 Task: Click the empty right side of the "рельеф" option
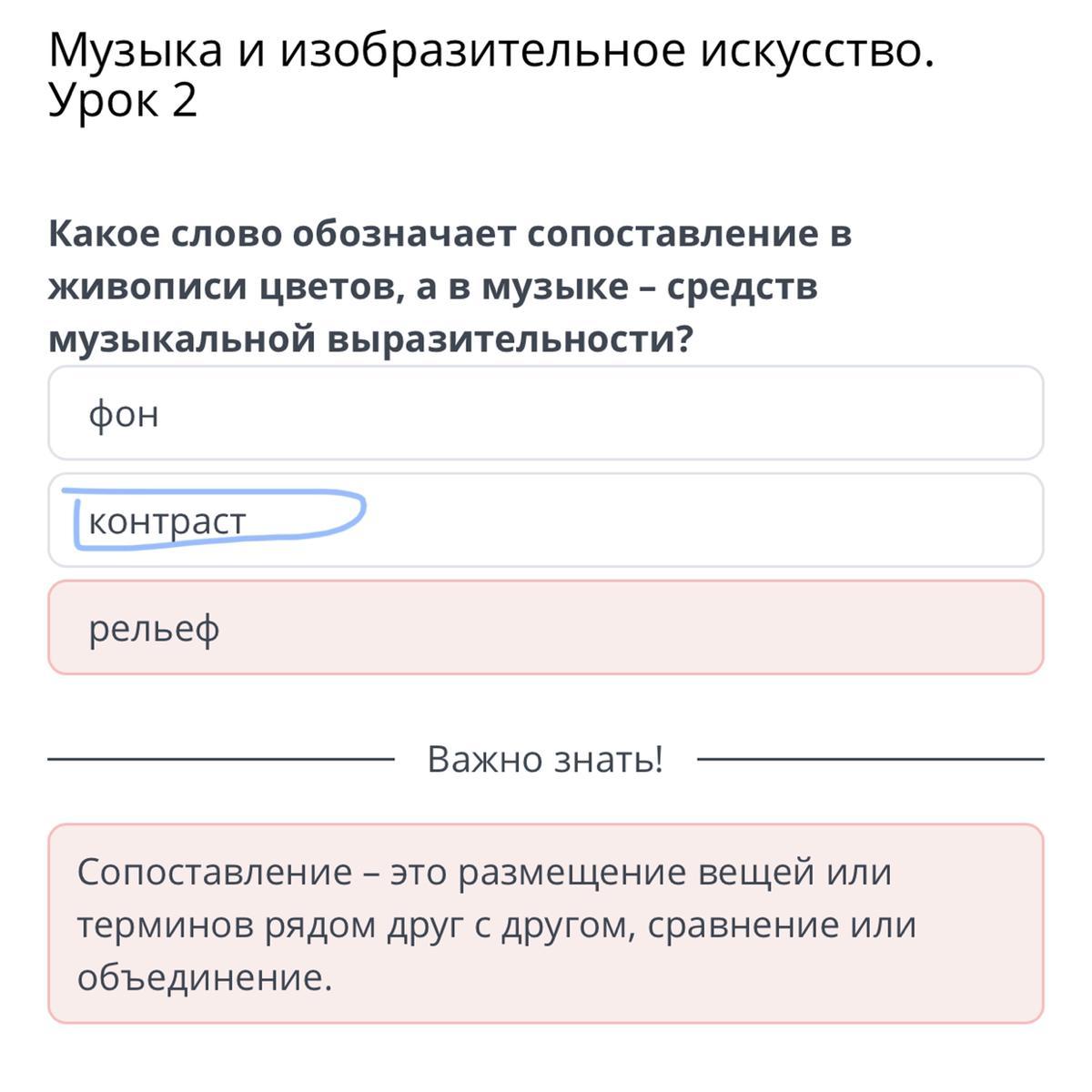point(728,628)
